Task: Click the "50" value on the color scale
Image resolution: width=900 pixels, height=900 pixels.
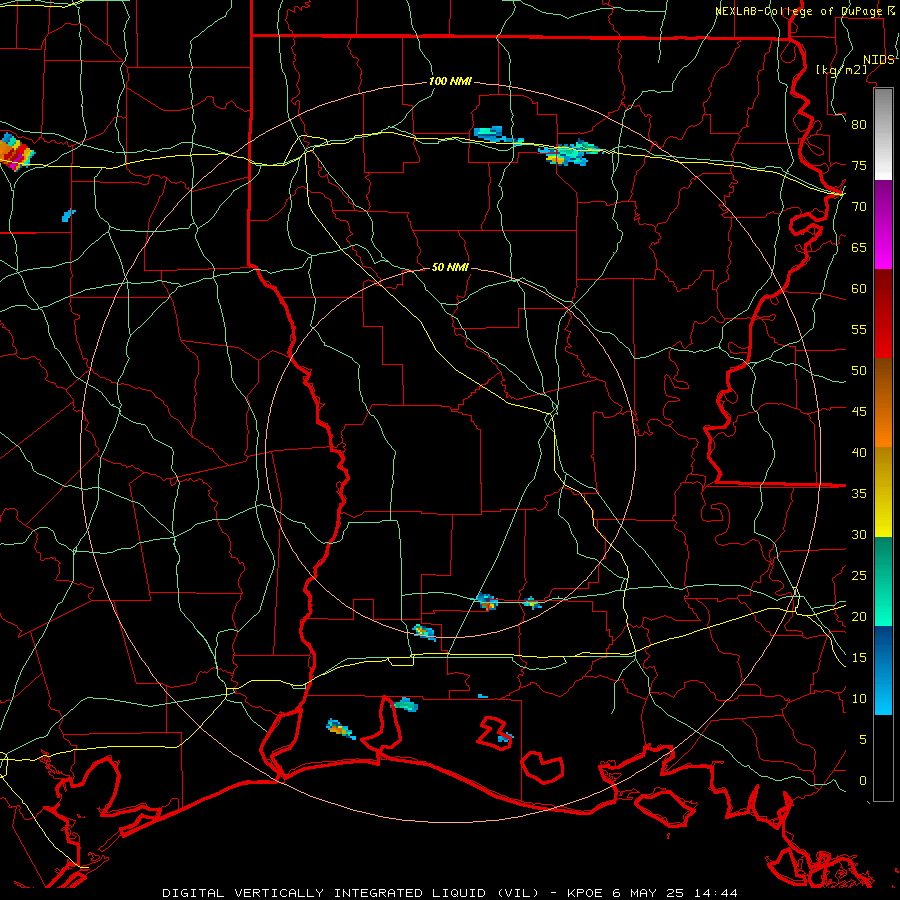Action: pyautogui.click(x=859, y=371)
